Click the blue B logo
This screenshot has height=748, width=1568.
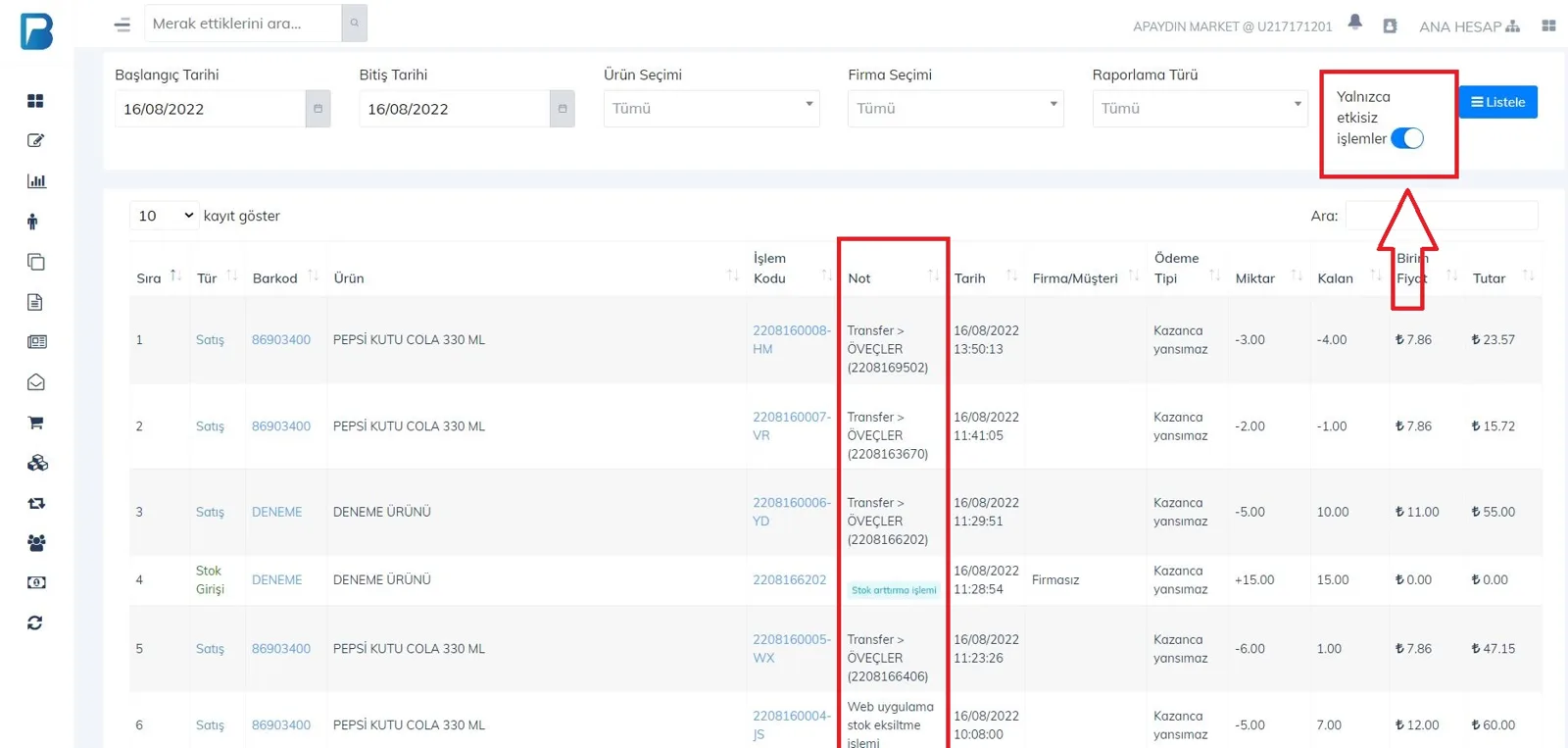click(x=36, y=30)
